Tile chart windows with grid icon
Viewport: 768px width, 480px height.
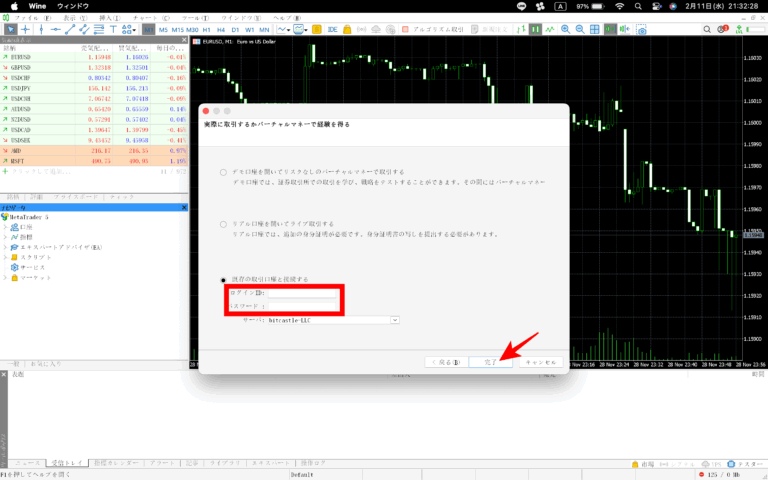595,29
